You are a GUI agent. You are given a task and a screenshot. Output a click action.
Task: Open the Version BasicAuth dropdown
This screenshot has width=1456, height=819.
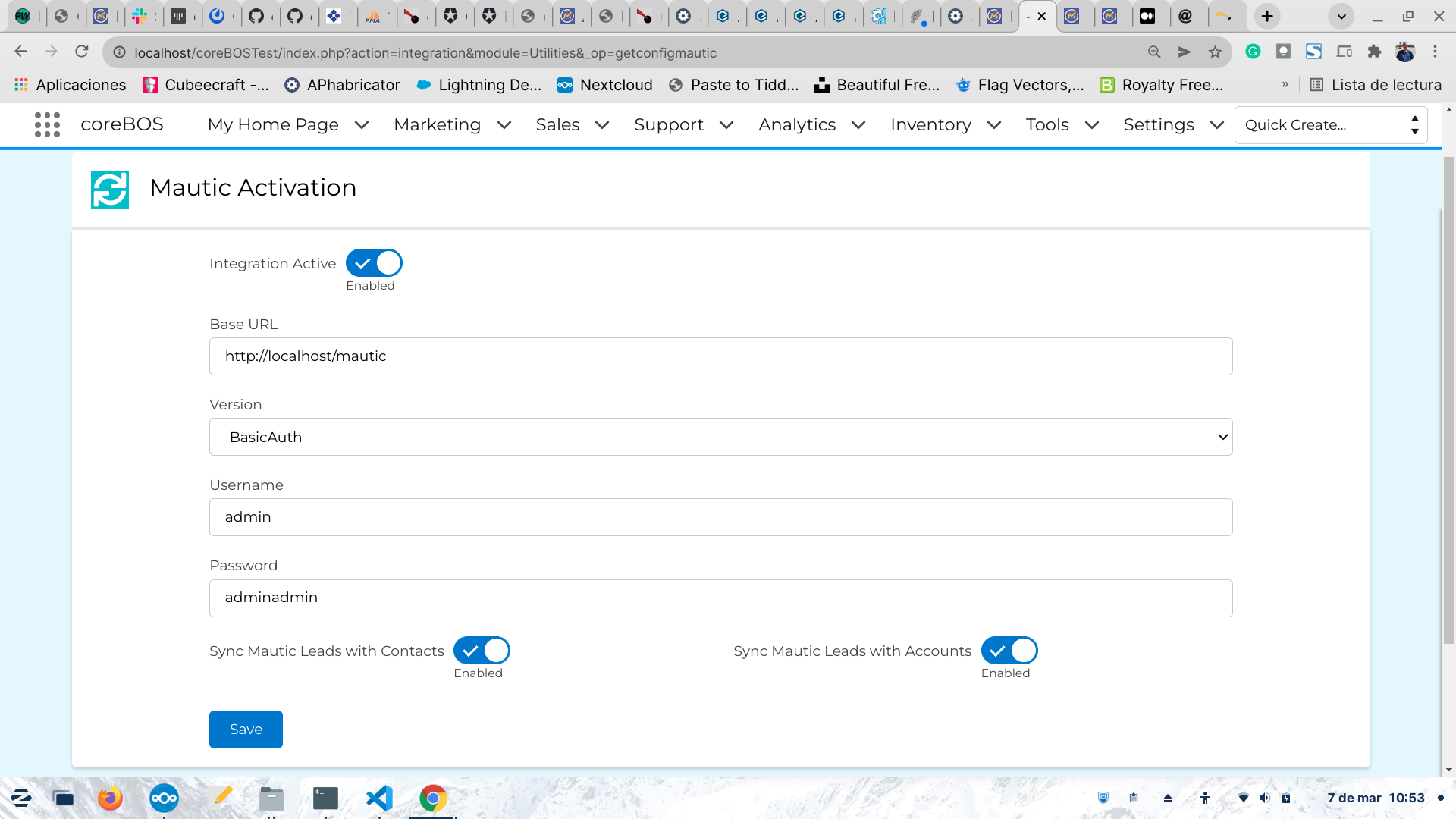click(720, 437)
